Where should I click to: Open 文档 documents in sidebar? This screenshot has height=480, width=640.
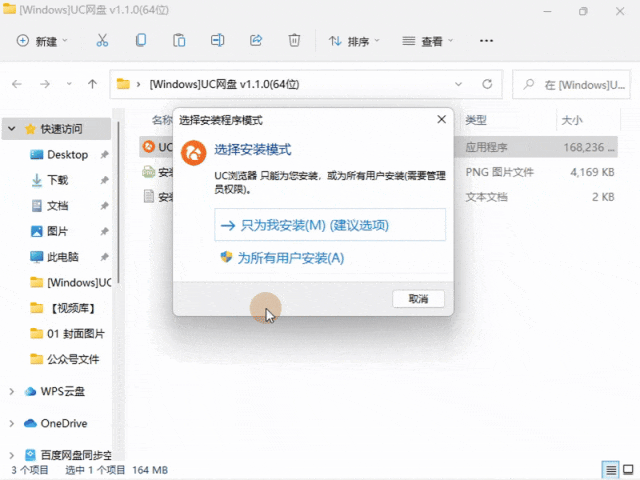coord(50,206)
